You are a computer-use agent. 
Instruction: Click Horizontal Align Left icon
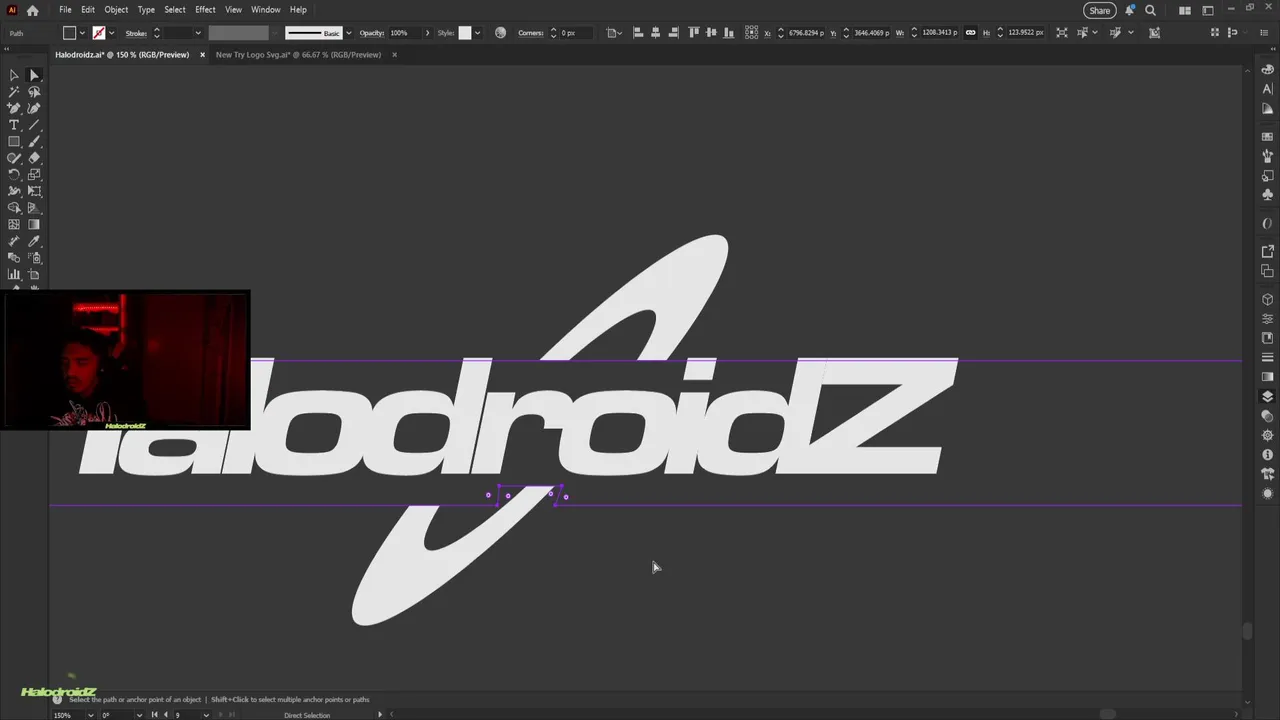(x=638, y=33)
